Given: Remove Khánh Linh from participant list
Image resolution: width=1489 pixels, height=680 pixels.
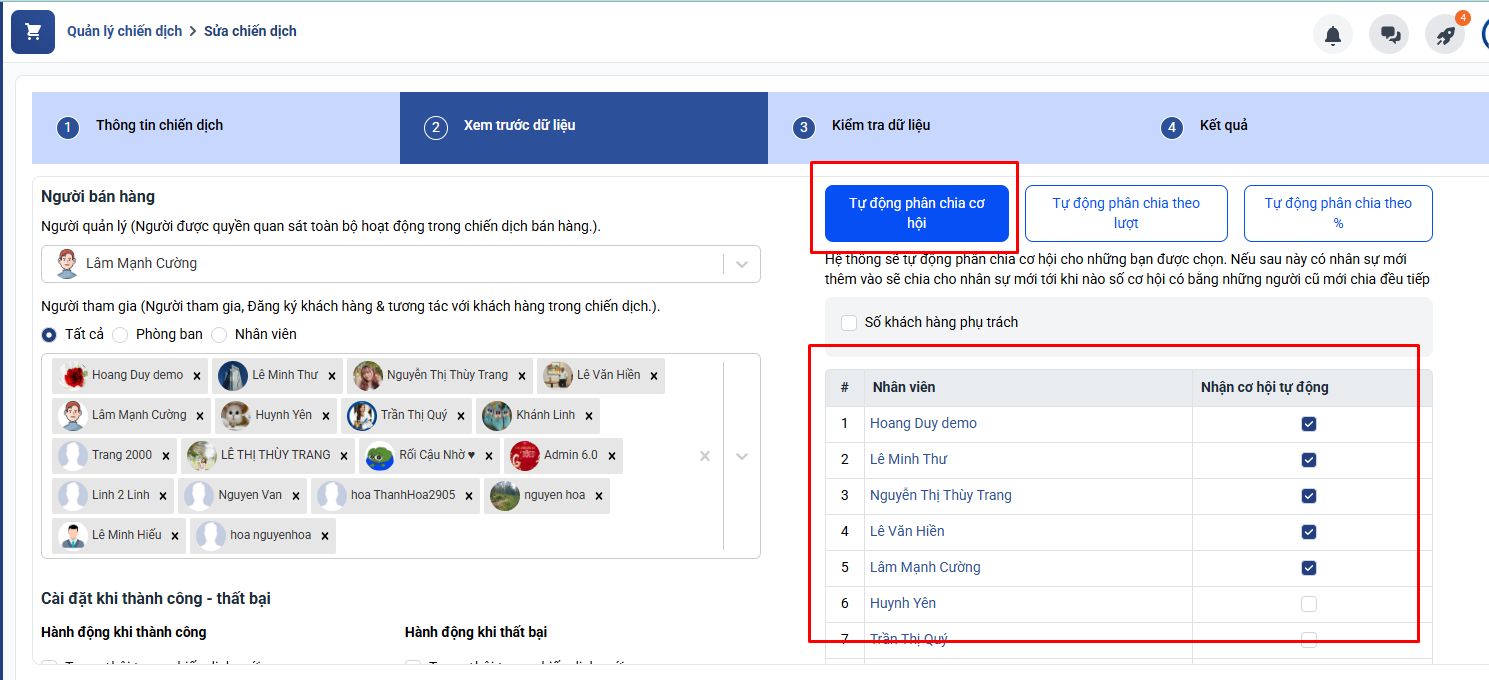Looking at the screenshot, I should click(x=589, y=416).
